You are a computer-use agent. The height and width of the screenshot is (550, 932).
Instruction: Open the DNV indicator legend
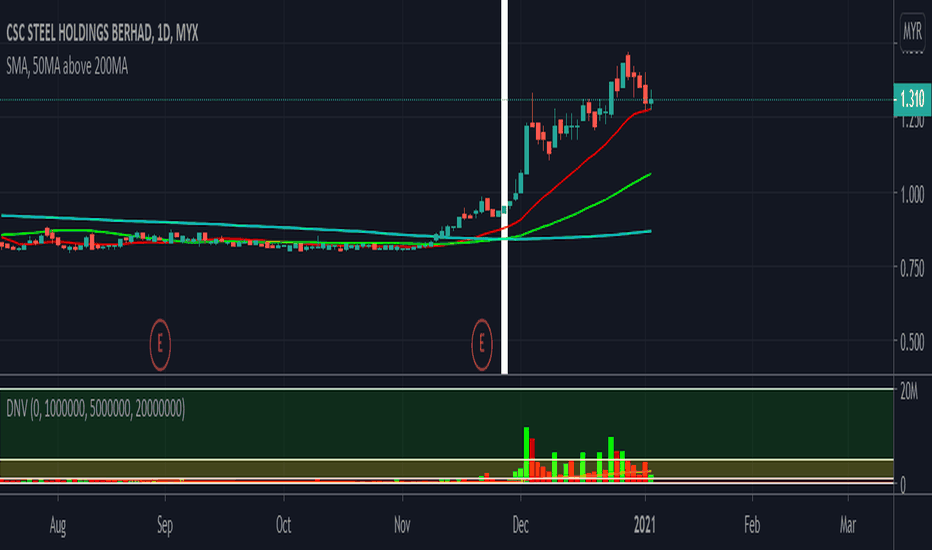96,408
